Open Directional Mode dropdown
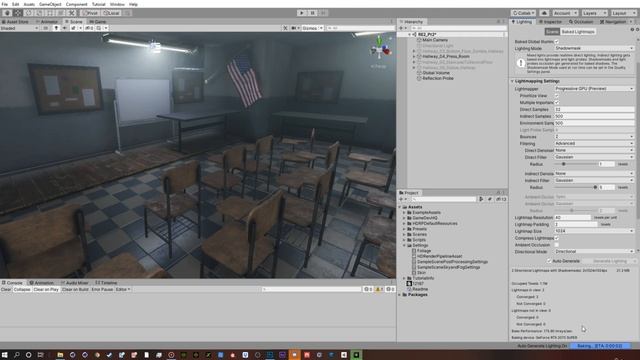The width and height of the screenshot is (640, 360). pos(594,251)
